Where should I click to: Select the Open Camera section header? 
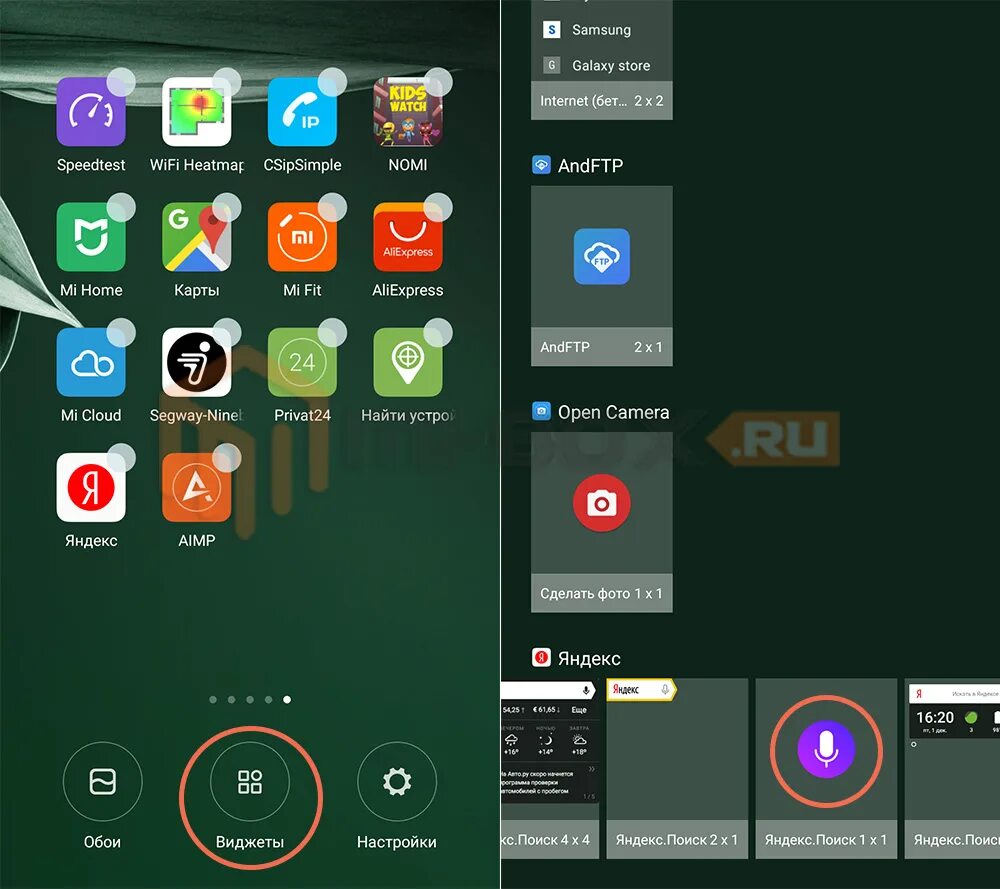(x=601, y=412)
